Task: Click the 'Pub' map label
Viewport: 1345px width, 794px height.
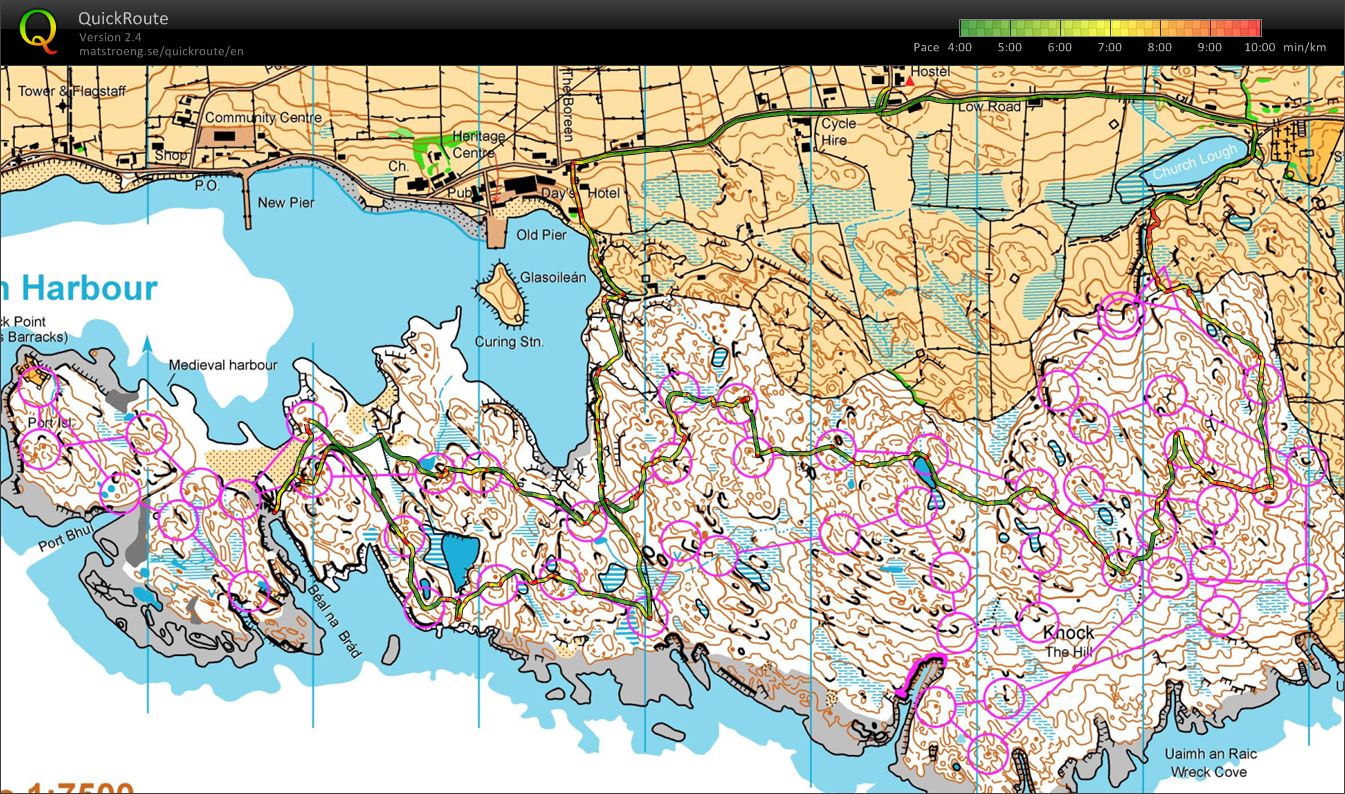Action: pyautogui.click(x=461, y=193)
